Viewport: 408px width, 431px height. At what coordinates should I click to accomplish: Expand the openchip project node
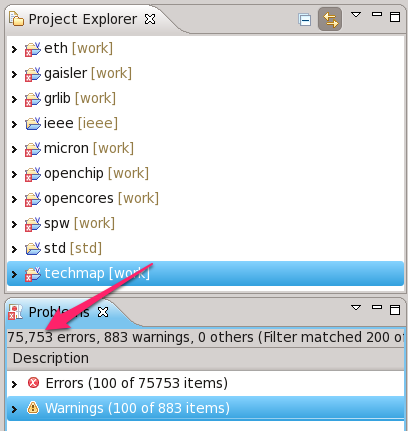pos(14,174)
